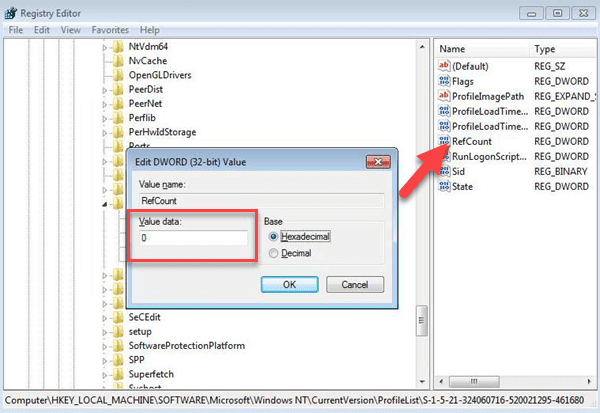Image resolution: width=600 pixels, height=413 pixels.
Task: Select the SeCEdit folder icon
Action: [x=118, y=317]
